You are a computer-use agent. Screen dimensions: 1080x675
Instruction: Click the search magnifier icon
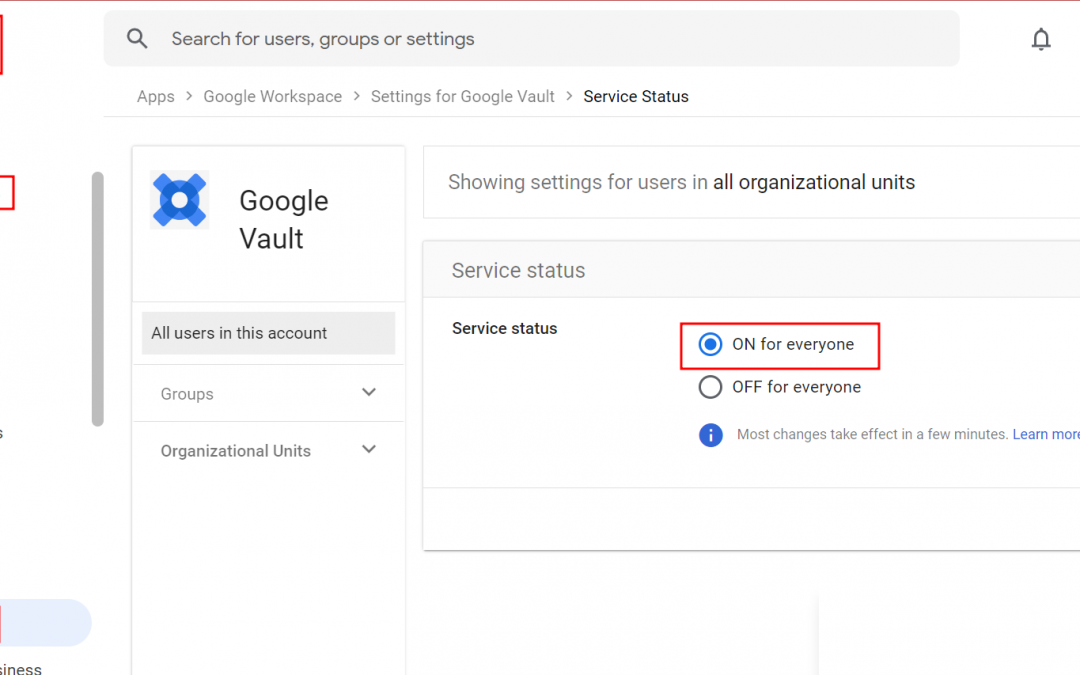(x=137, y=39)
